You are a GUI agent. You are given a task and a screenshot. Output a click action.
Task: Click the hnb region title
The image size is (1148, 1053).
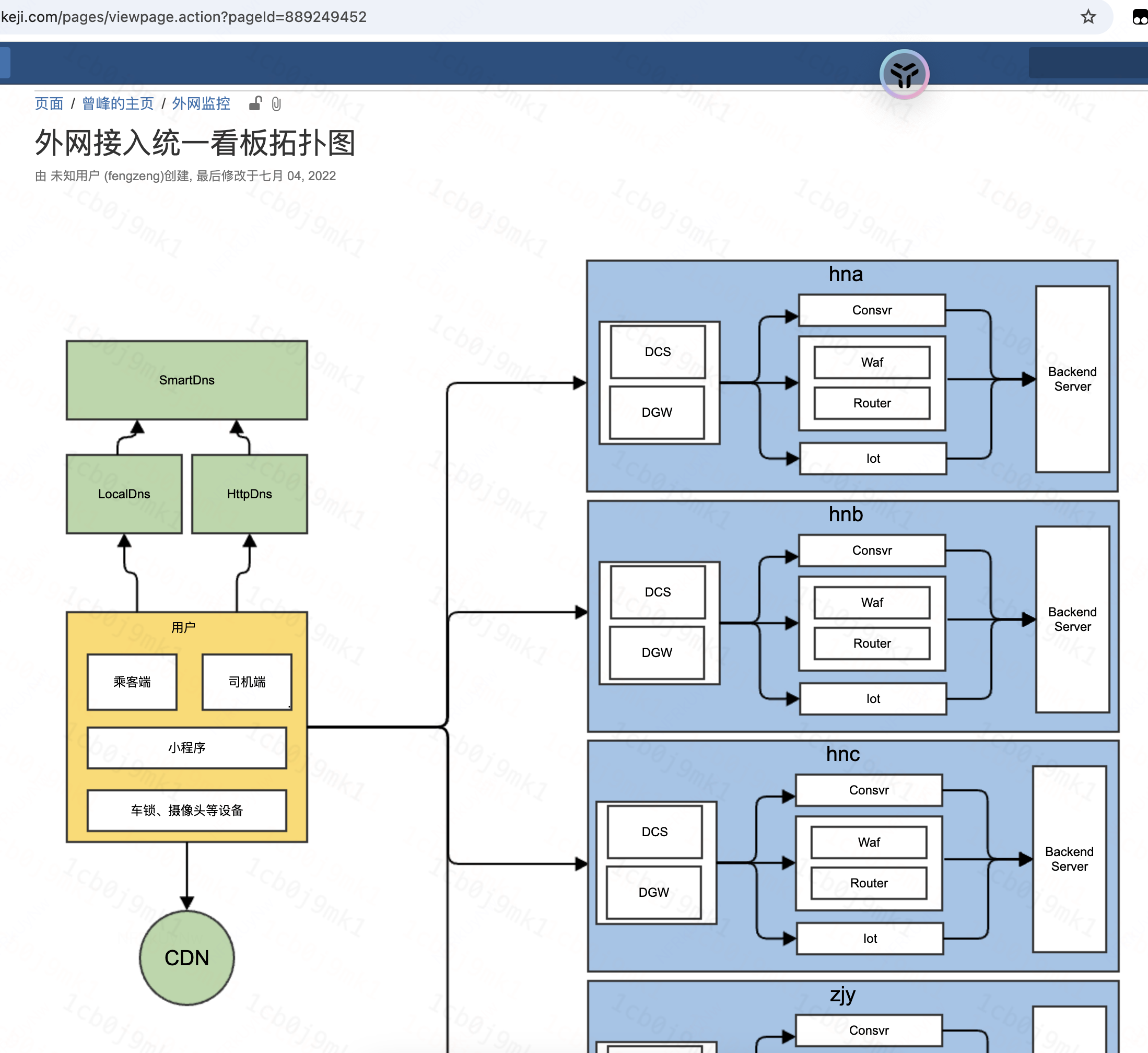tap(846, 514)
